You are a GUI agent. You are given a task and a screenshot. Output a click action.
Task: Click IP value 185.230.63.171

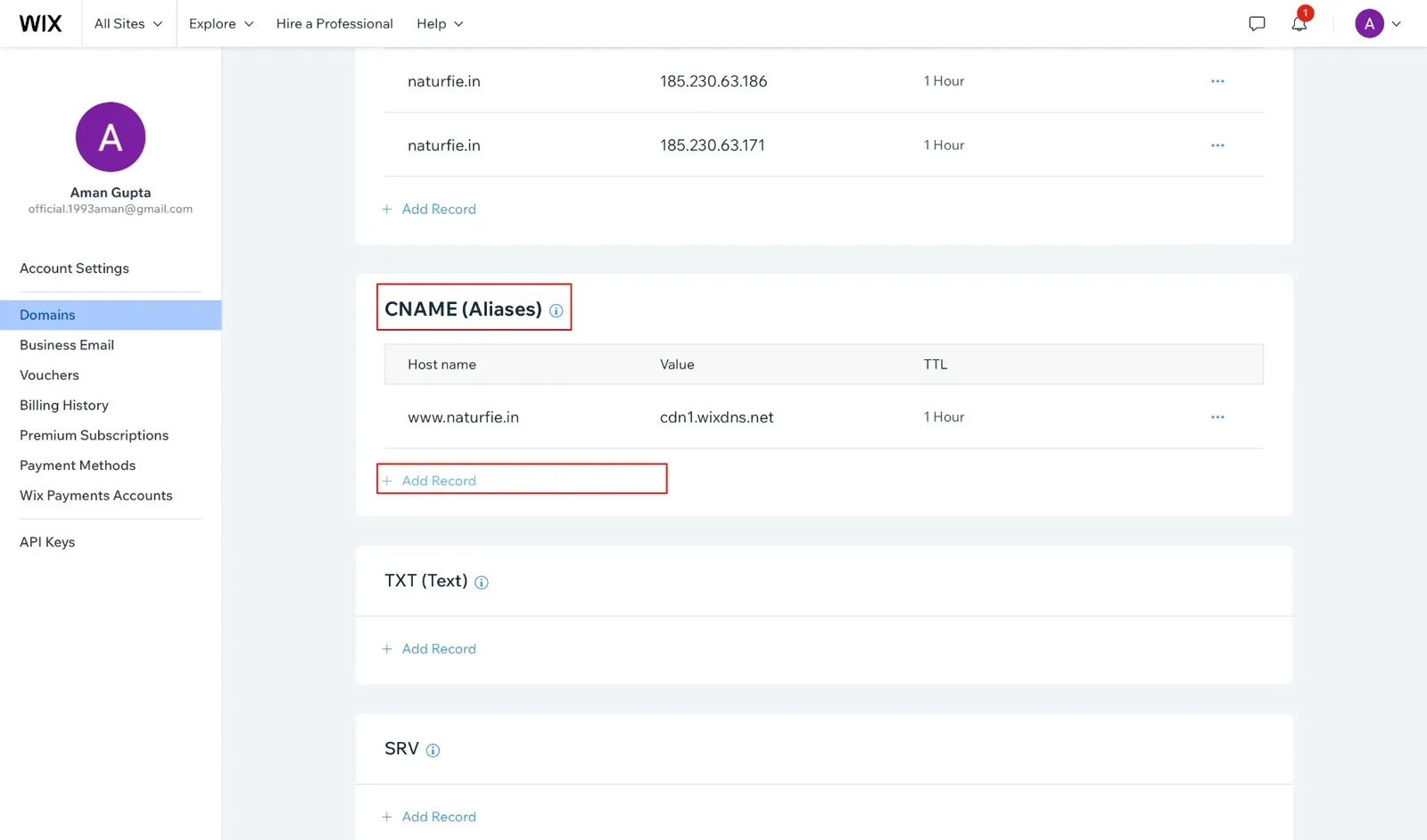tap(712, 145)
